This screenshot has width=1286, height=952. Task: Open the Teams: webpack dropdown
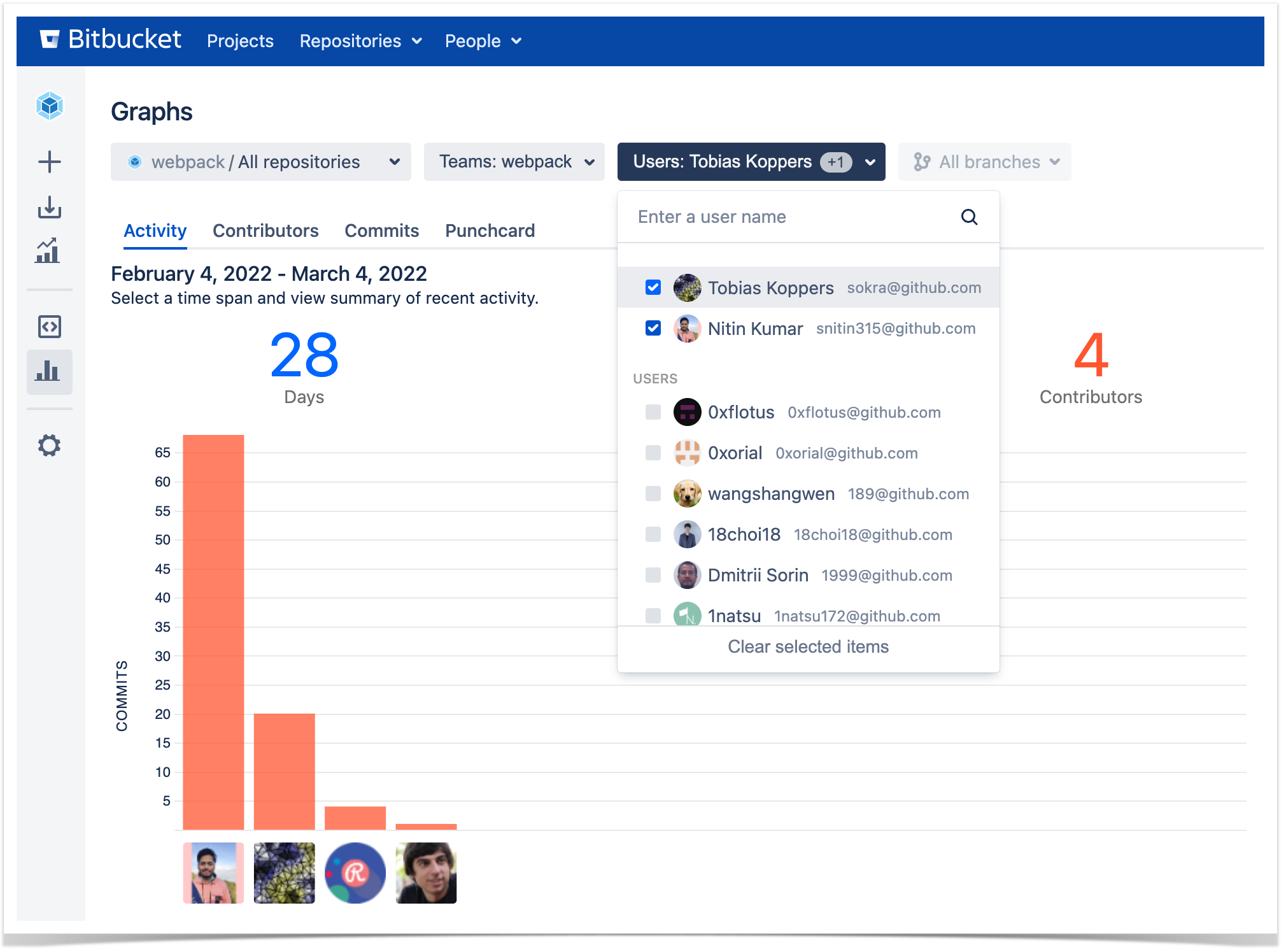click(514, 162)
